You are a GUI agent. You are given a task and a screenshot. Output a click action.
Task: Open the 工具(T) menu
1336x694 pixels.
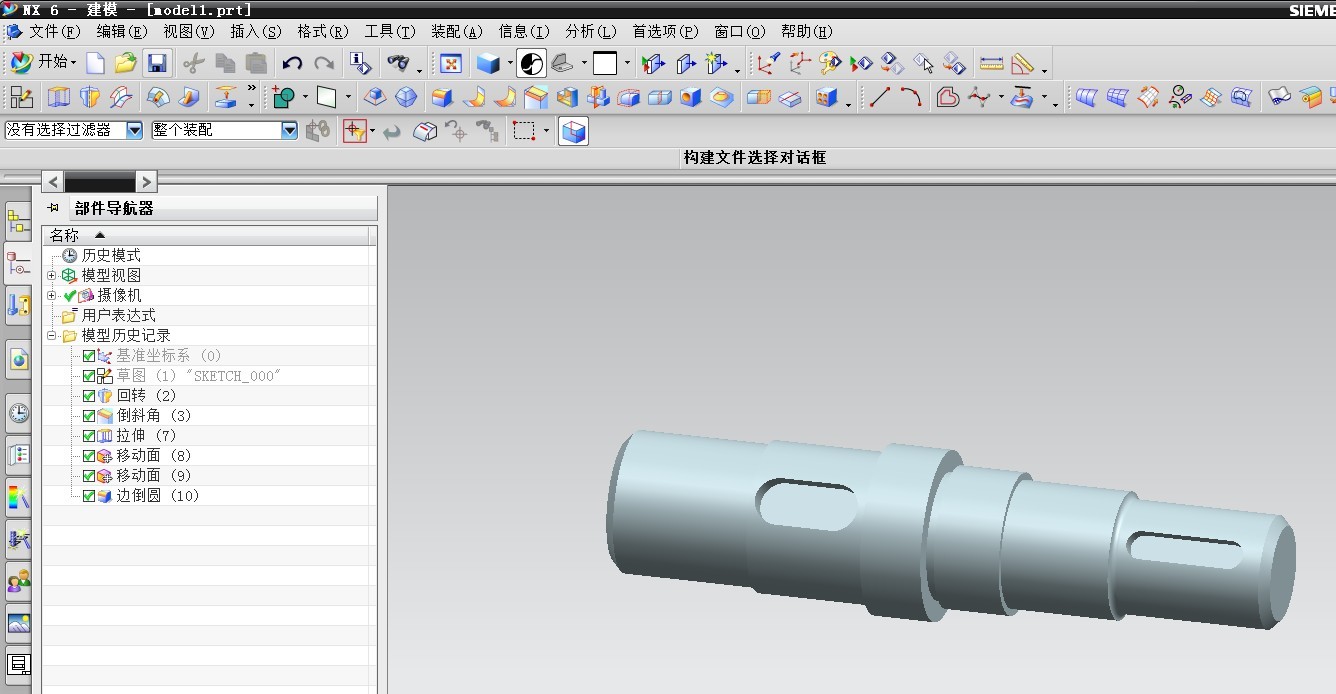pyautogui.click(x=390, y=32)
